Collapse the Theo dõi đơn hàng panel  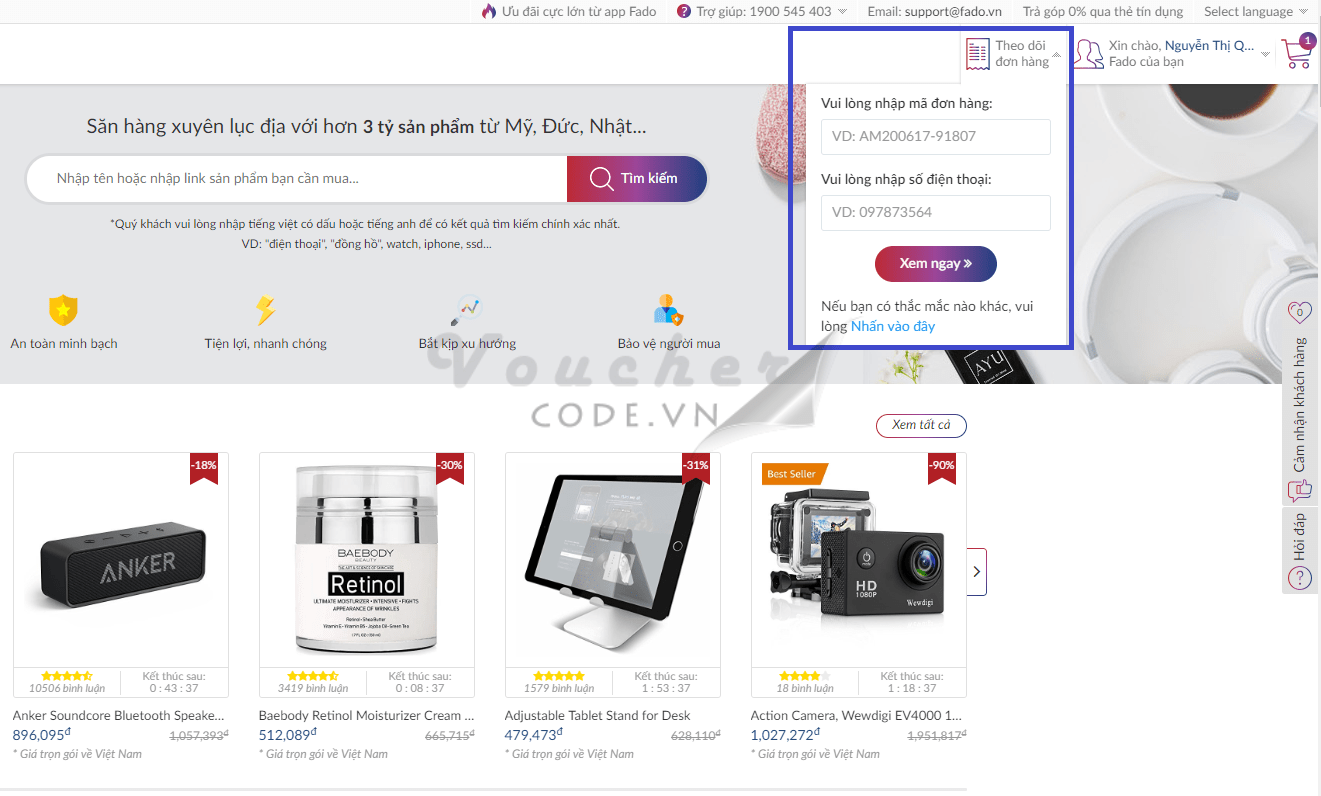(x=1057, y=55)
